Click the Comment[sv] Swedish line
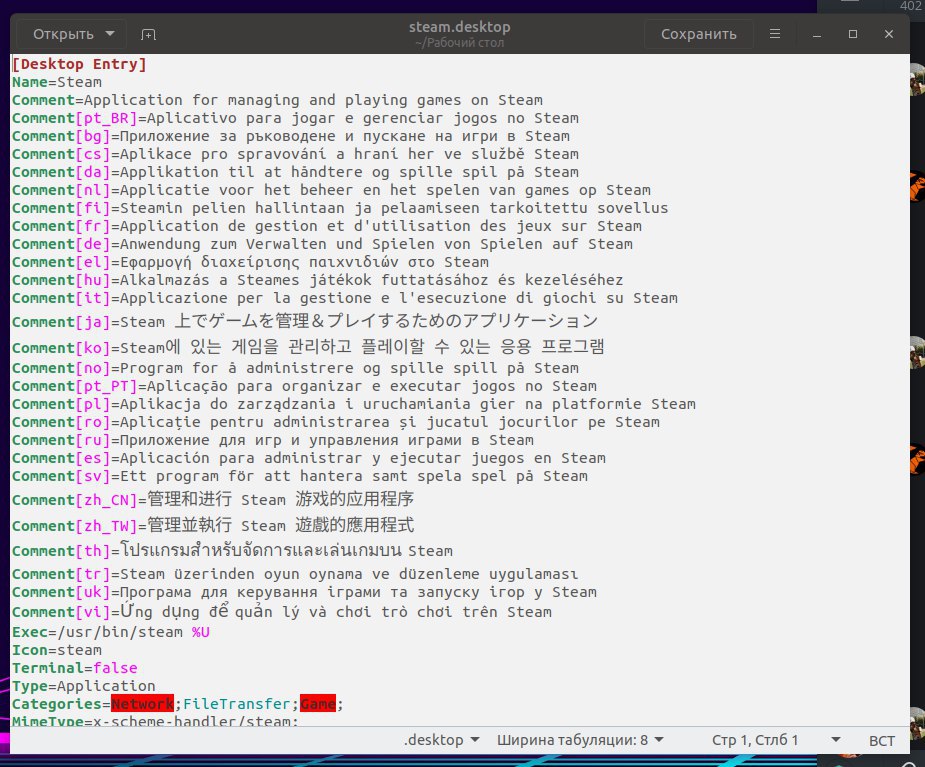This screenshot has height=767, width=925. point(300,476)
